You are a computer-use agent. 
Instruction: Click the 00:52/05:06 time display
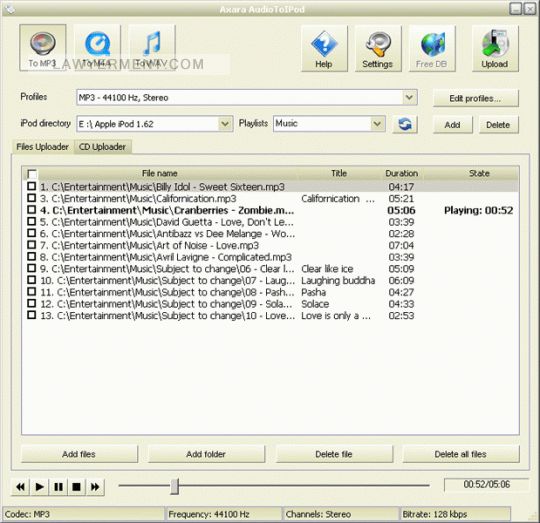[x=487, y=484]
